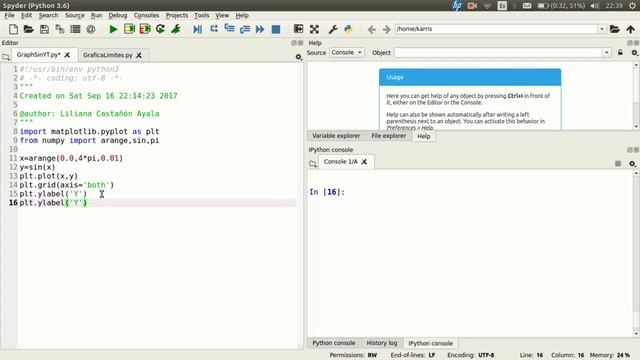
Task: Open the View menu
Action: coord(222,15)
